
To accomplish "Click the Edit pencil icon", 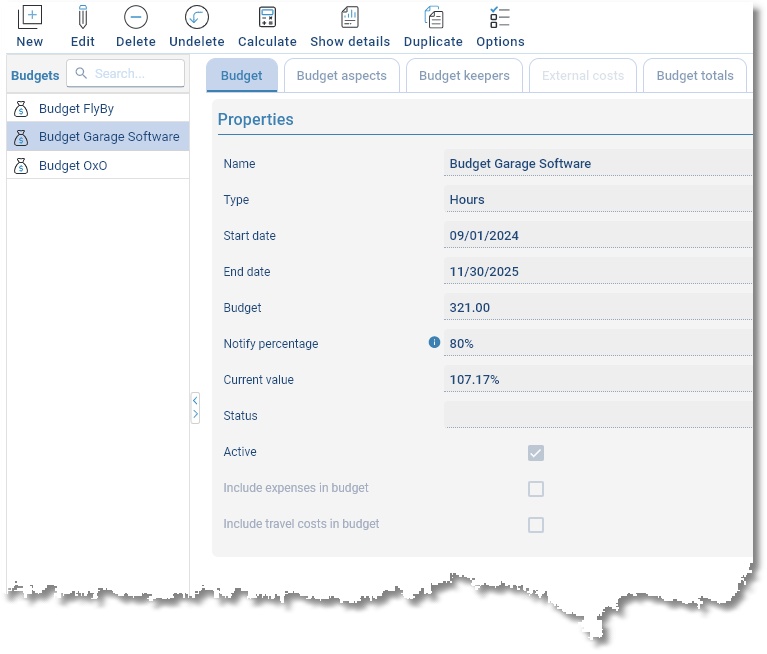I will tap(83, 18).
